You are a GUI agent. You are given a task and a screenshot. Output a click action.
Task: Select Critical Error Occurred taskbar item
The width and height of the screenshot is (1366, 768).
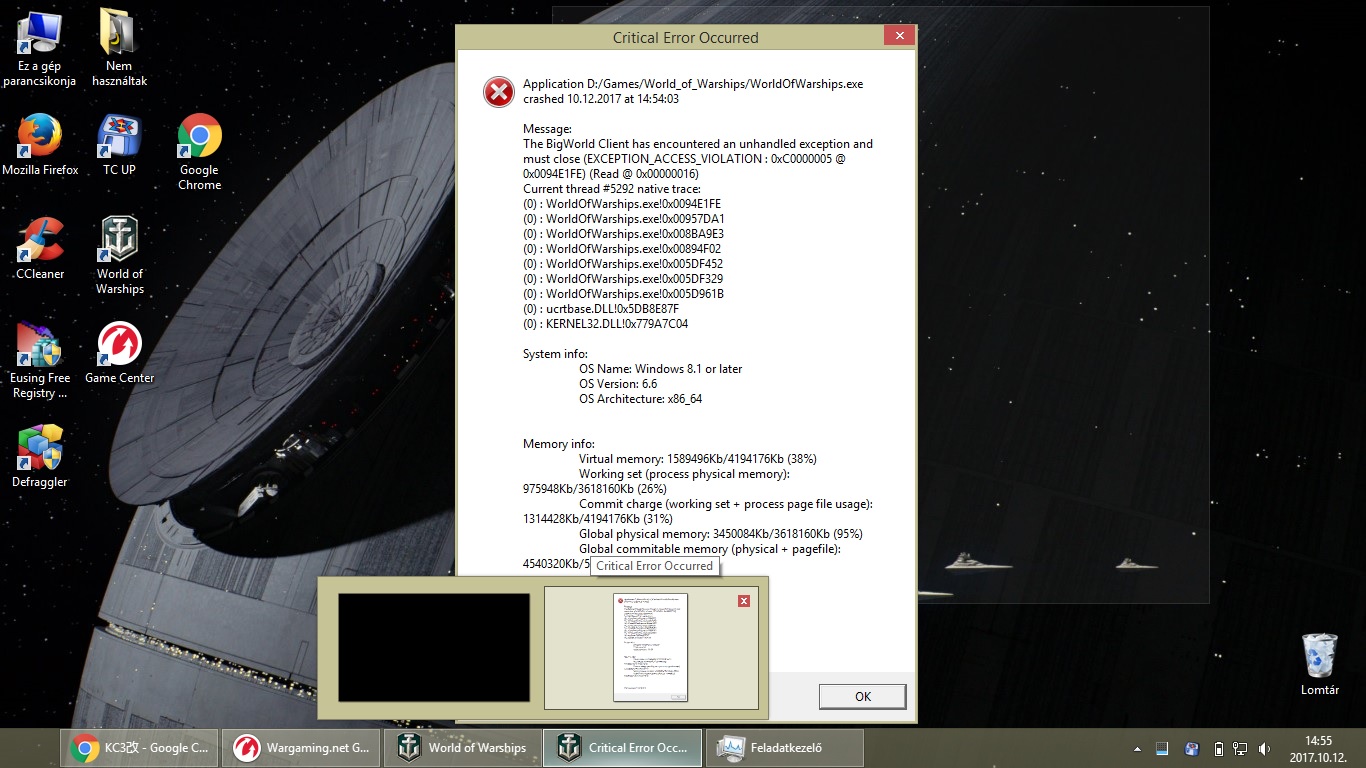click(622, 747)
